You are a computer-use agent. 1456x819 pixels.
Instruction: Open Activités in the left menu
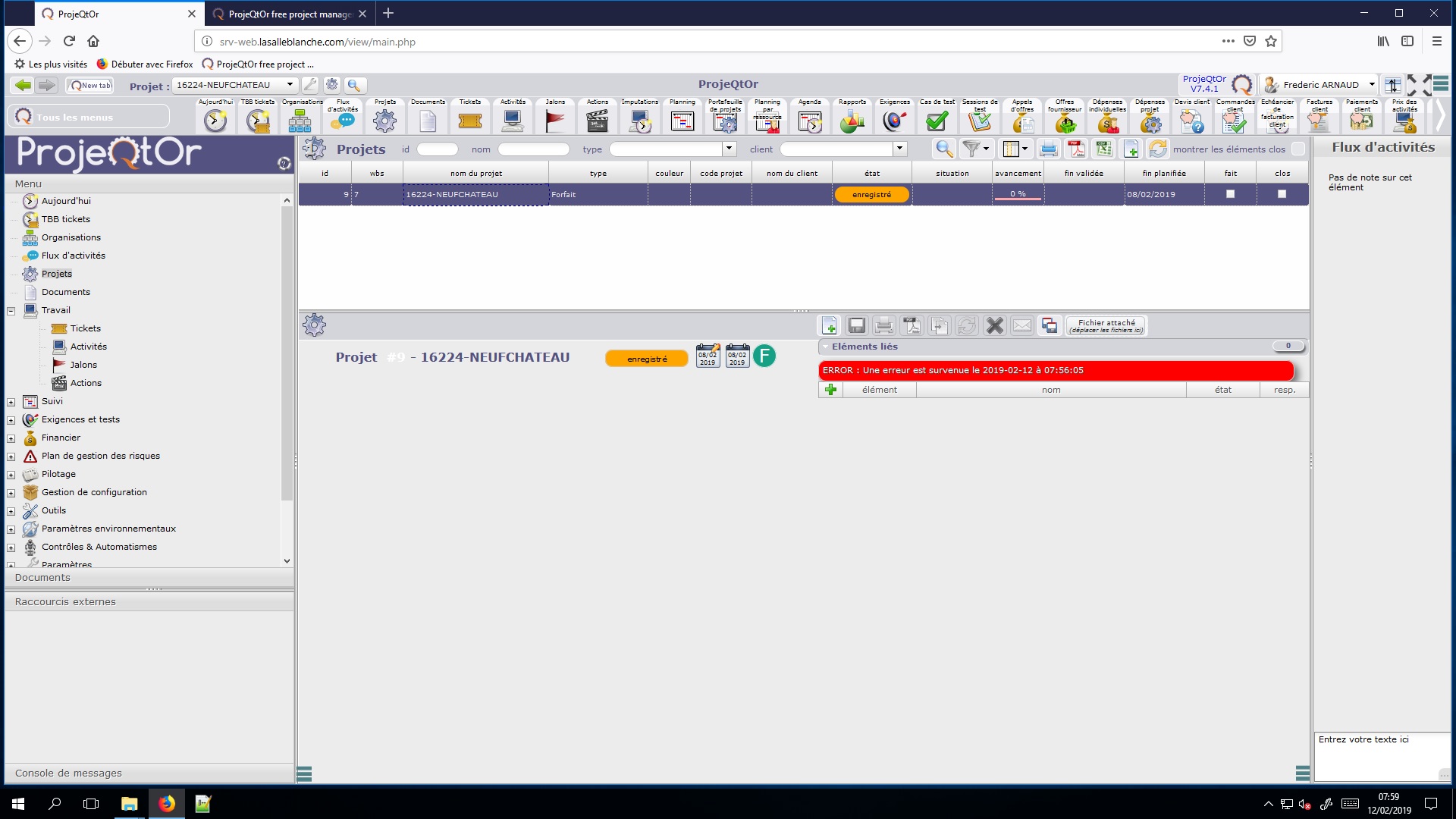point(88,347)
